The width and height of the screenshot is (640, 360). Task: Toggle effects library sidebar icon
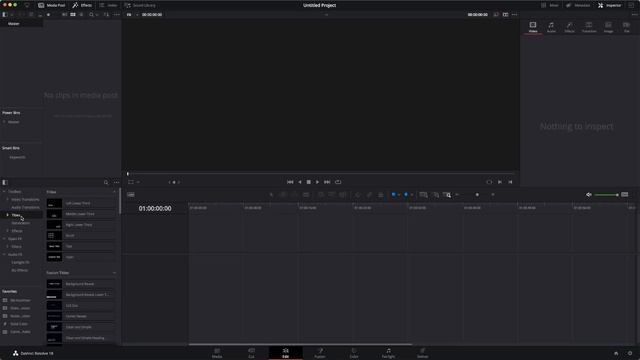(5, 182)
